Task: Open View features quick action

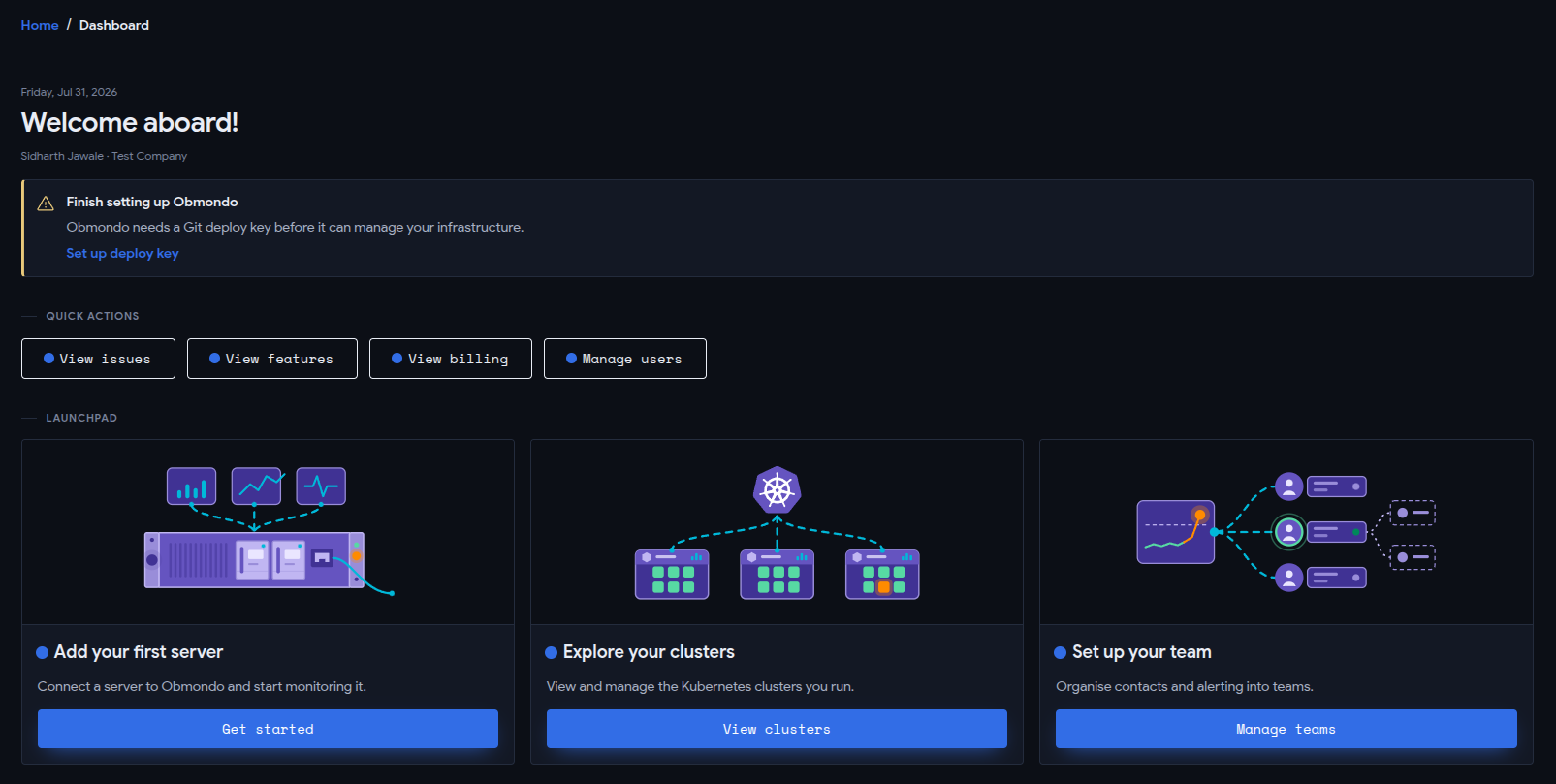Action: (272, 359)
